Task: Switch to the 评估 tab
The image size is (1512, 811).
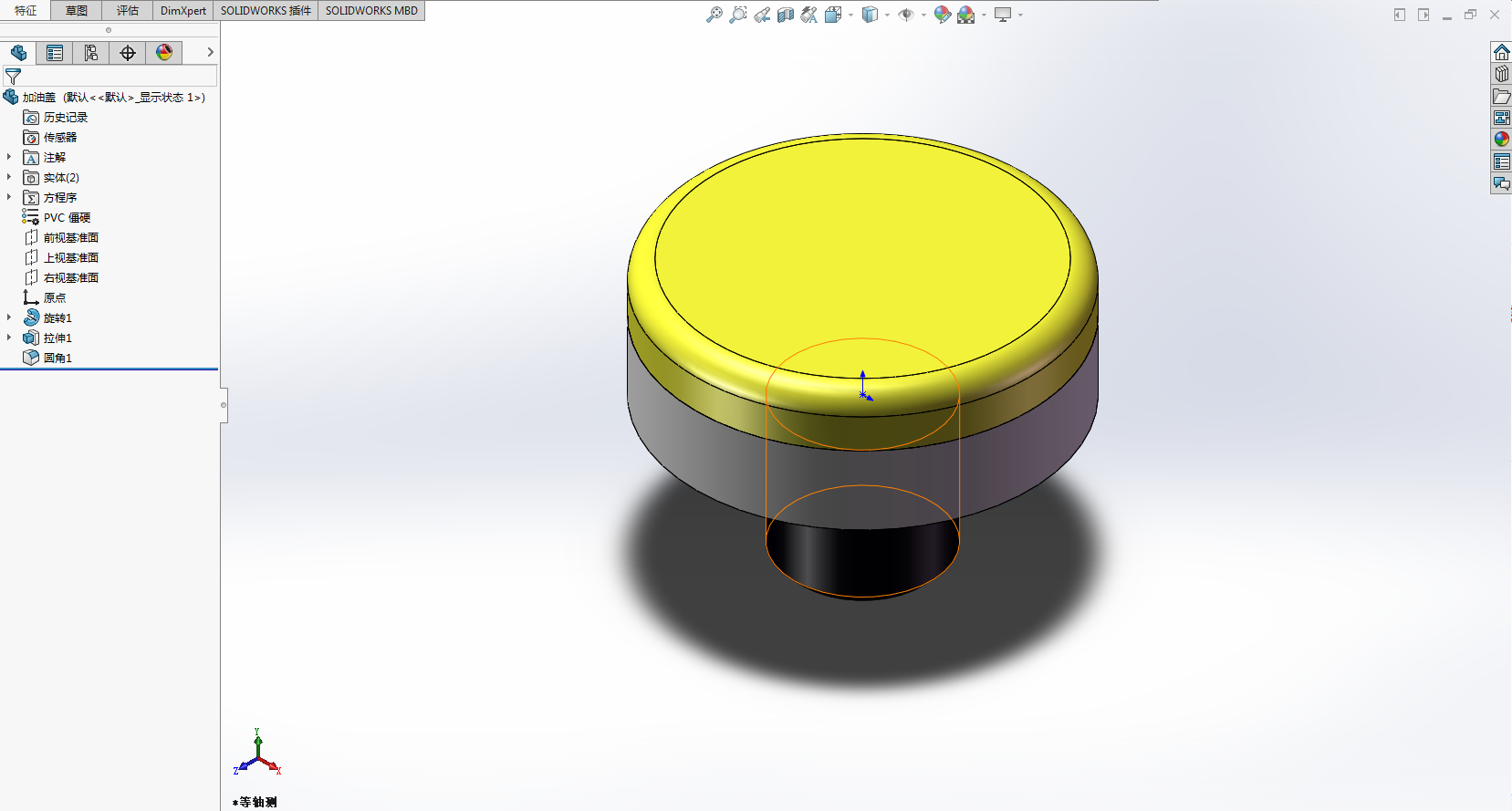Action: (x=128, y=11)
